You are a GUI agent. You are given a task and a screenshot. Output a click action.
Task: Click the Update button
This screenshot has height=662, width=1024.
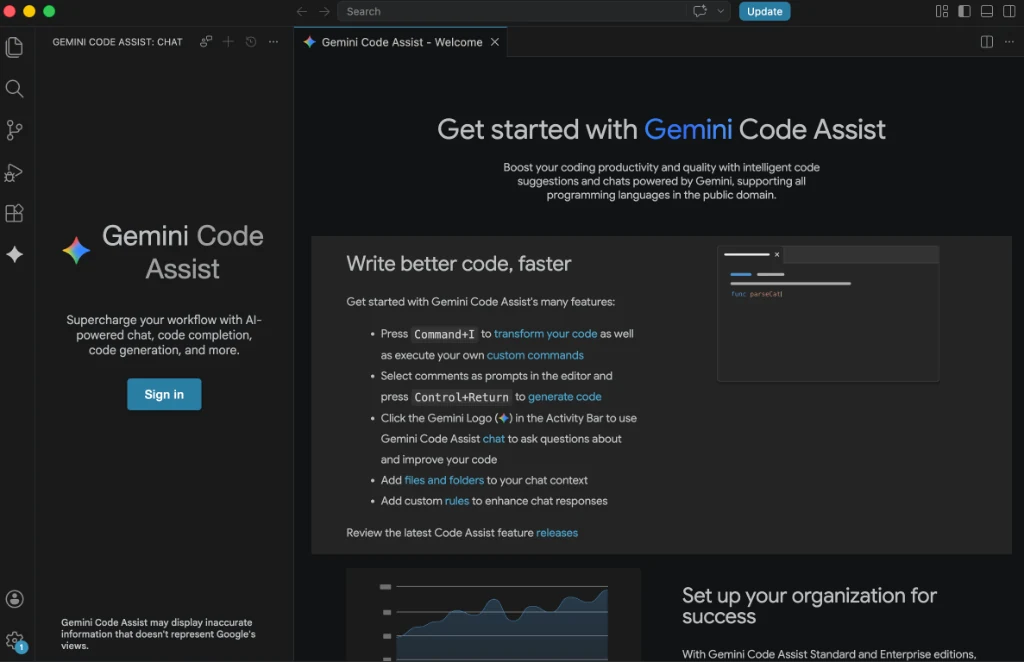point(765,11)
